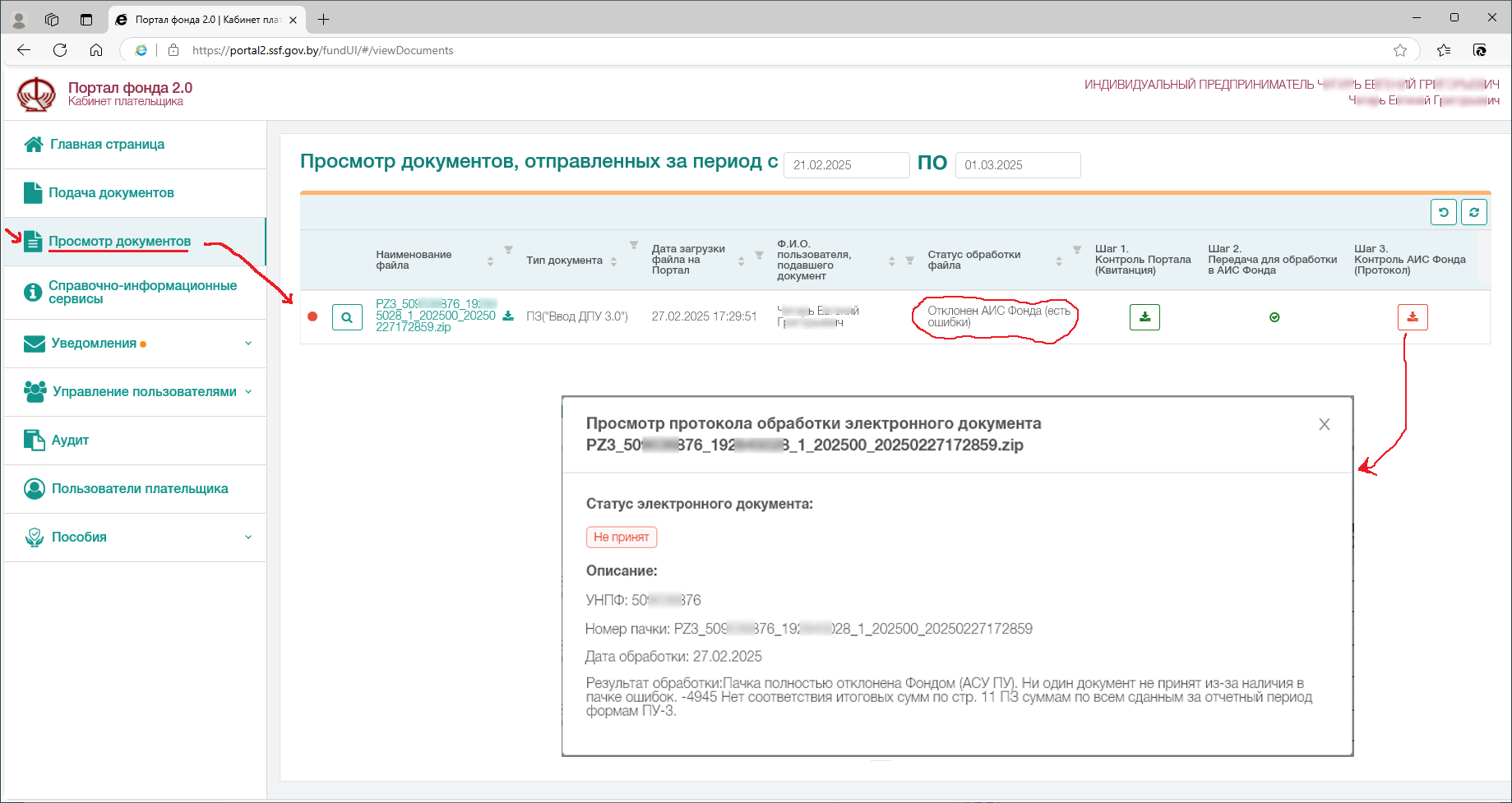The width and height of the screenshot is (1512, 803).
Task: Click the refresh table icon button
Action: point(1473,212)
